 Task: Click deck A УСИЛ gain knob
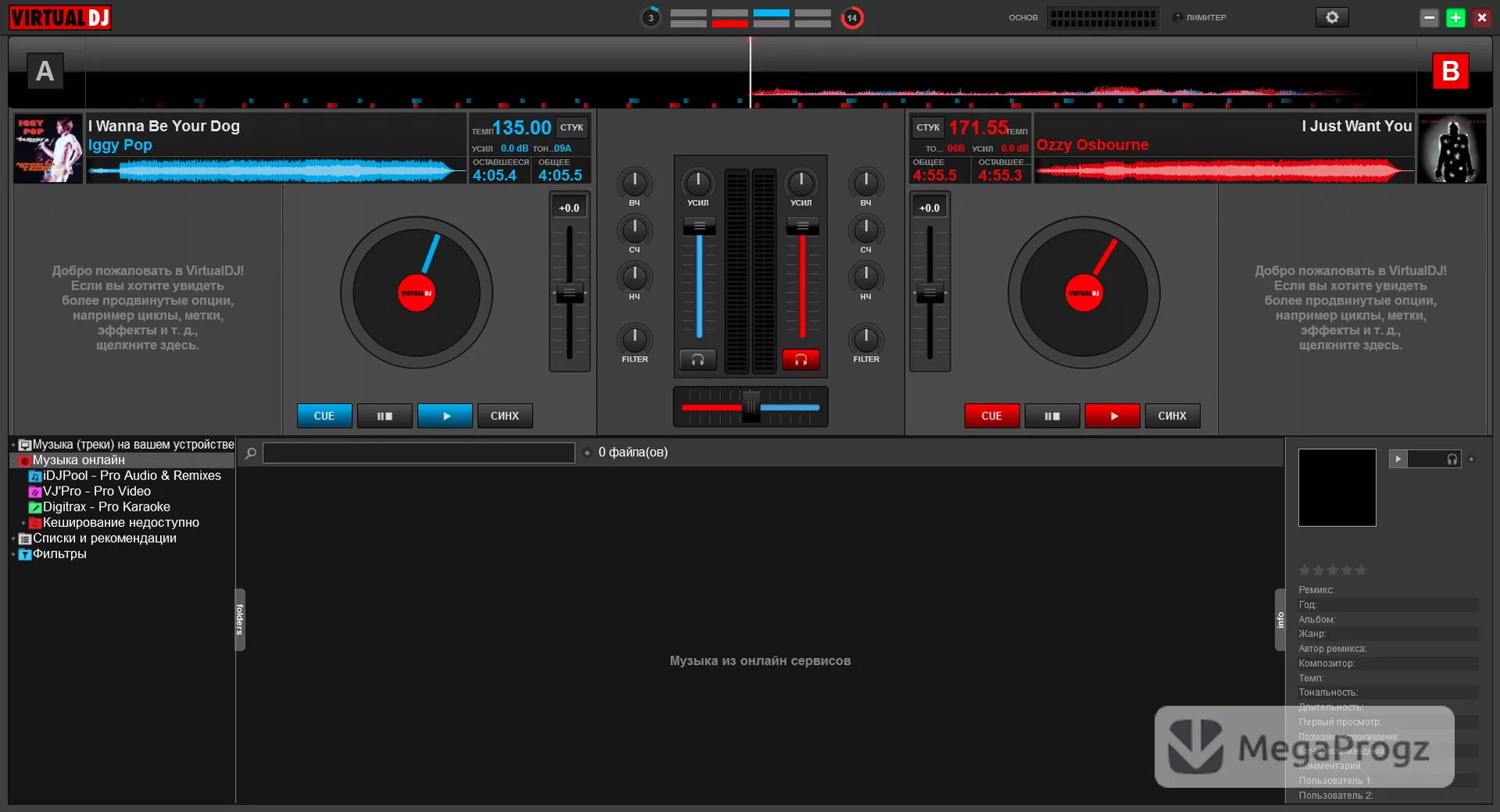(698, 183)
